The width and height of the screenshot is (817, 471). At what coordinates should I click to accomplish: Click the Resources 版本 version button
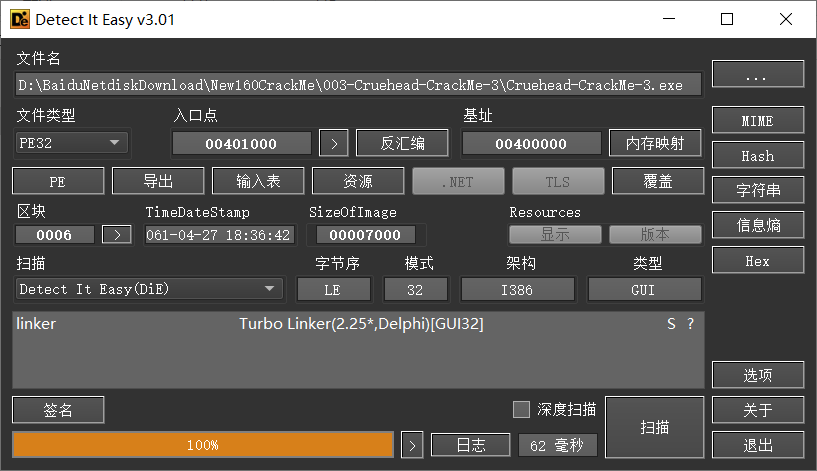click(x=655, y=234)
